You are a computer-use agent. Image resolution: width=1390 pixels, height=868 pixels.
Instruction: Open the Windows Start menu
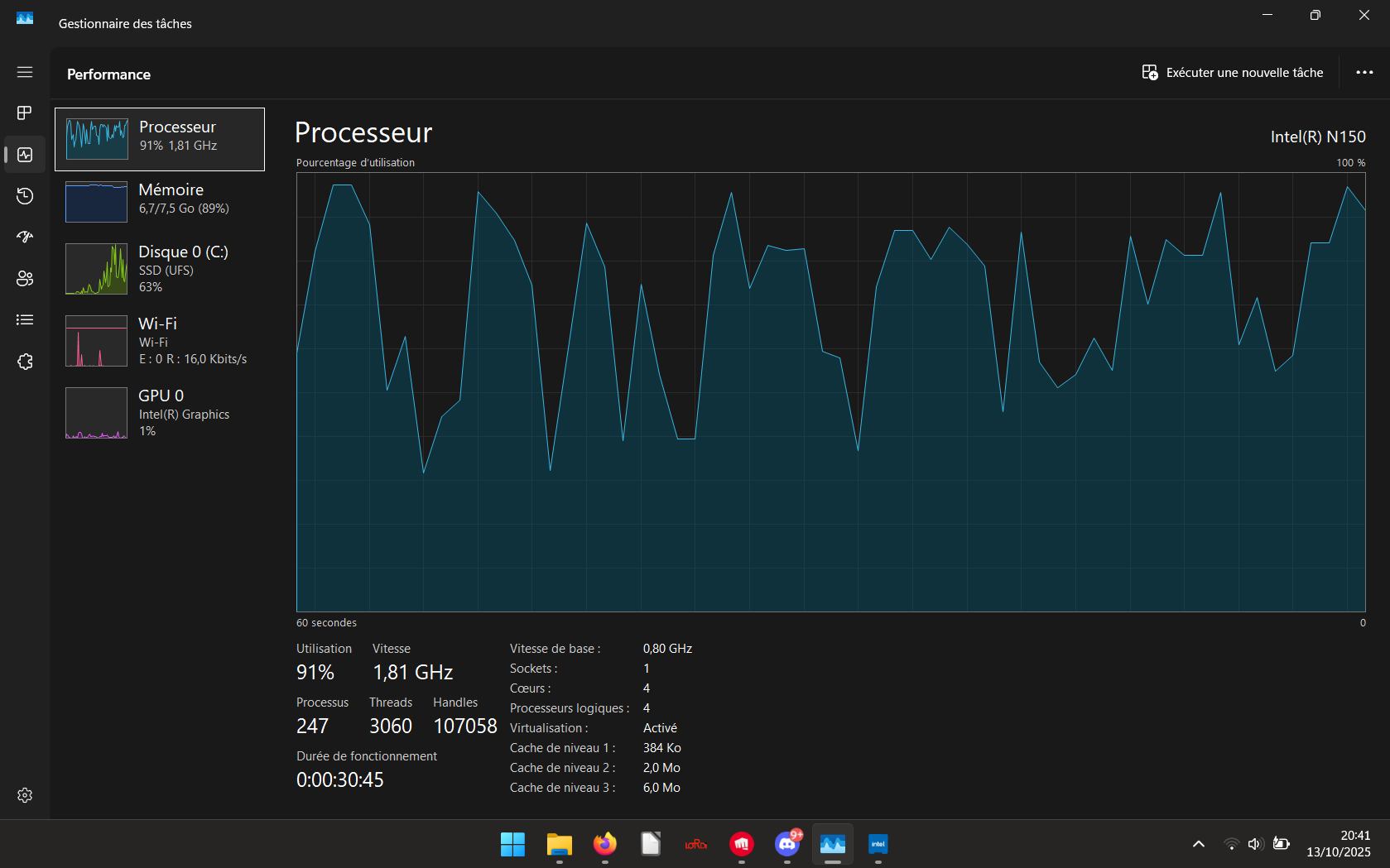pos(513,844)
